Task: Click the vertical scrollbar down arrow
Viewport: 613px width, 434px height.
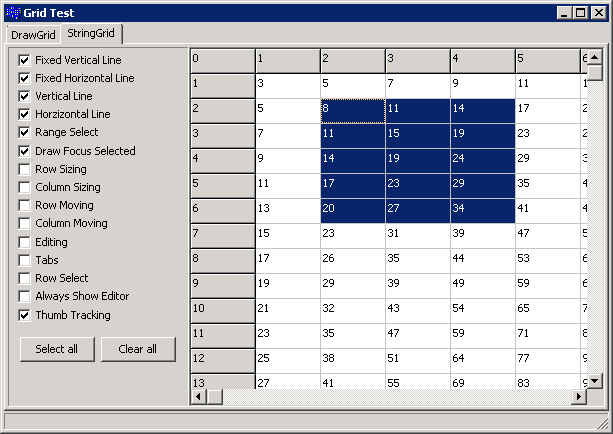Action: point(595,380)
